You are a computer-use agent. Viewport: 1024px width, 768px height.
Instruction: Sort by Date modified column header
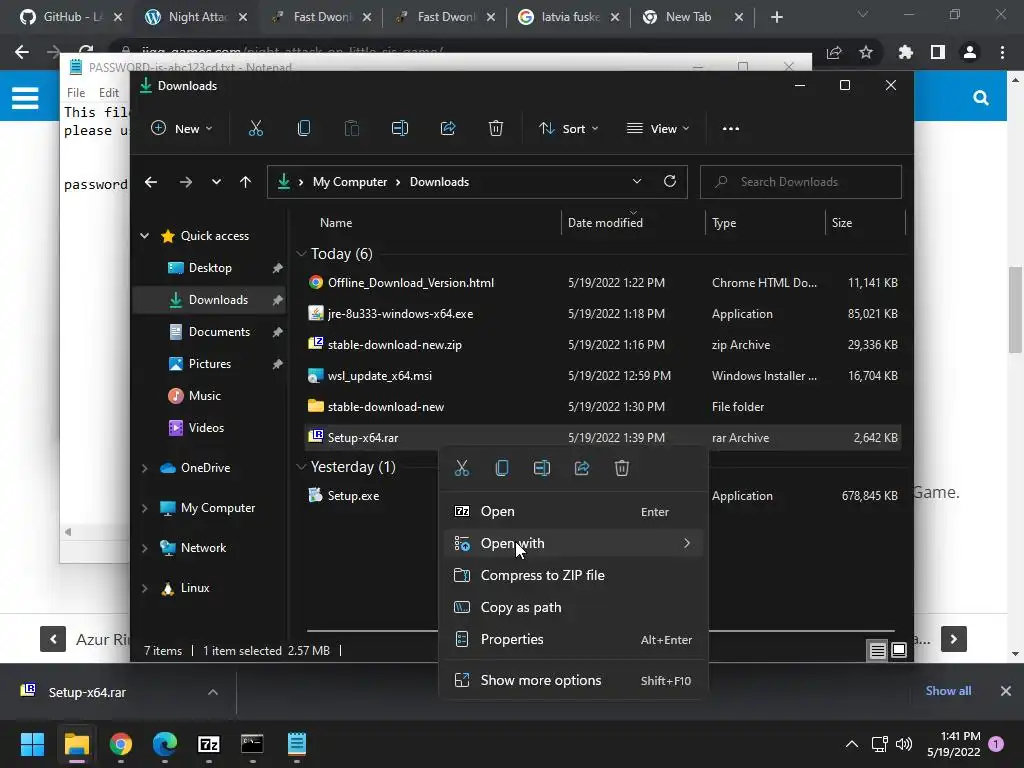point(605,223)
